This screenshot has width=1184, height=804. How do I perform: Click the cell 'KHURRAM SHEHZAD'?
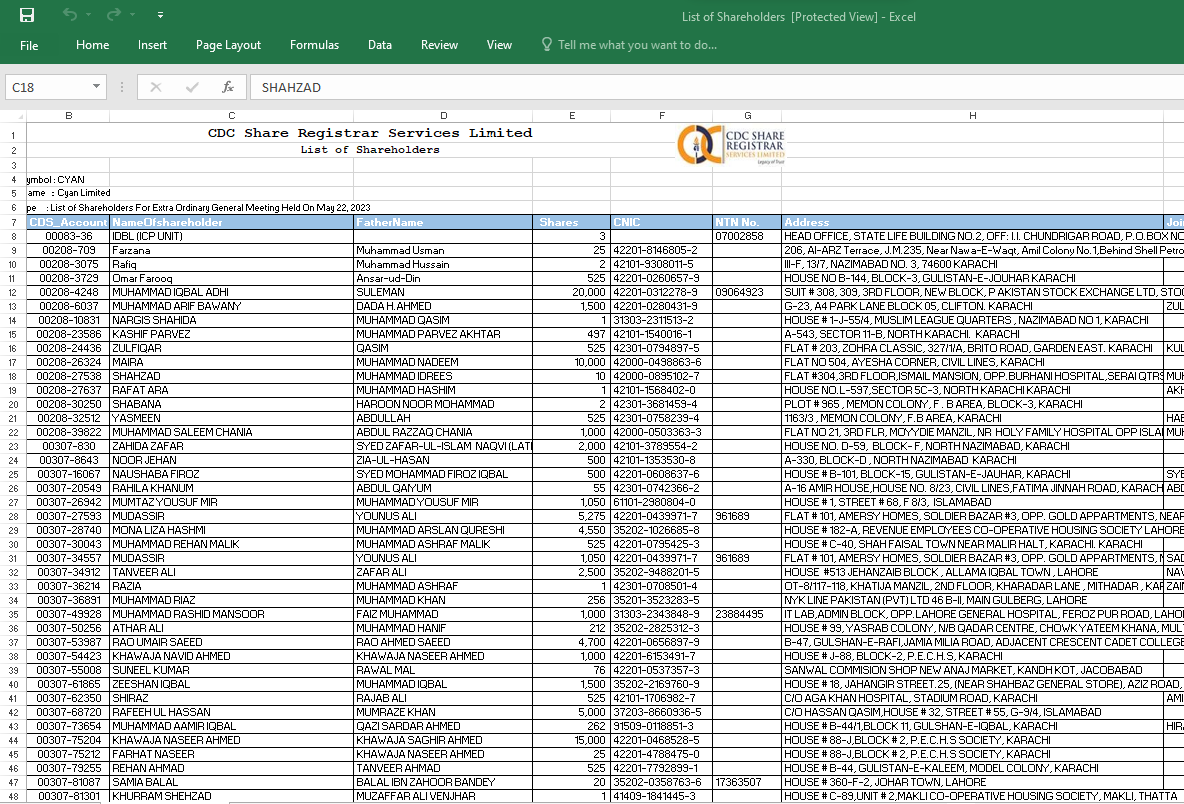pyautogui.click(x=232, y=796)
